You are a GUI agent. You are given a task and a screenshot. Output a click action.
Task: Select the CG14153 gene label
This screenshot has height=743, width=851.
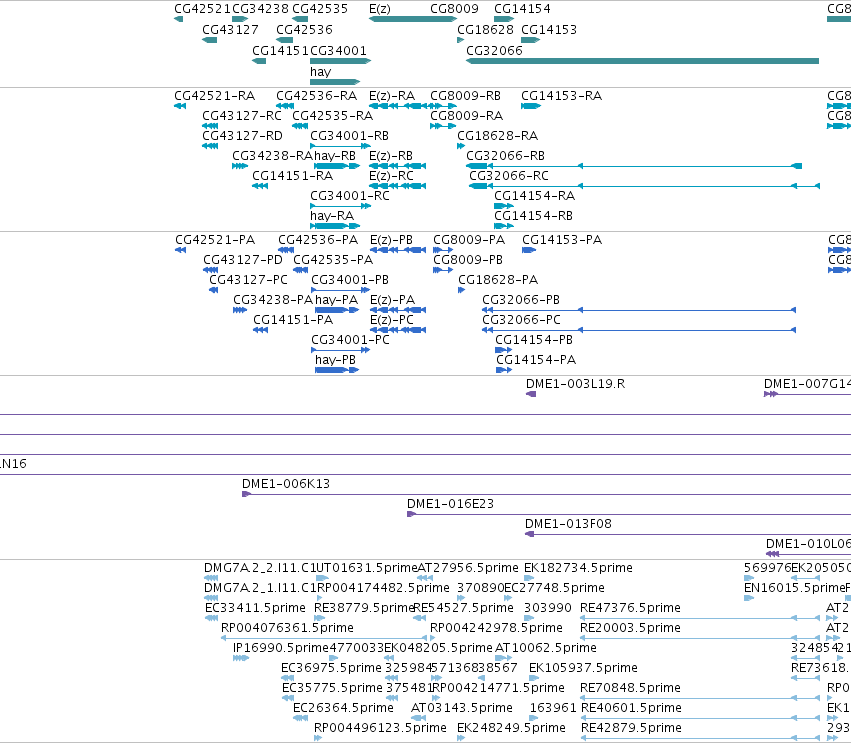(x=549, y=29)
